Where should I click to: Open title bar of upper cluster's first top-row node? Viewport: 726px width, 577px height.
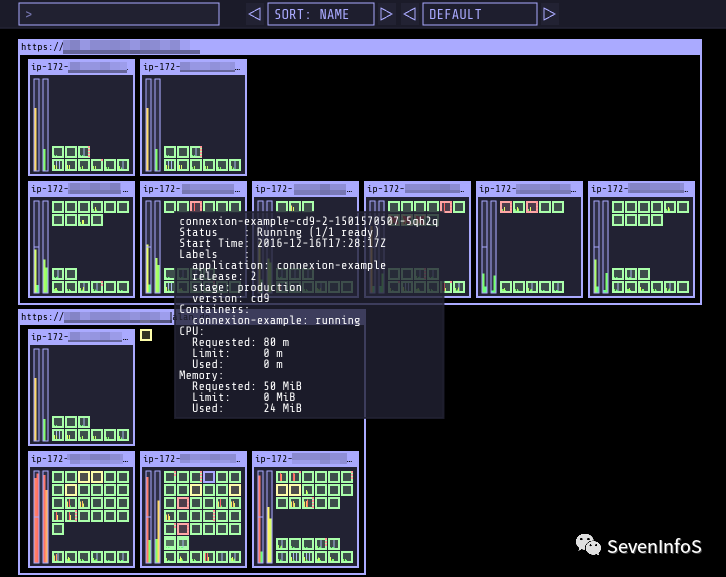(81, 67)
